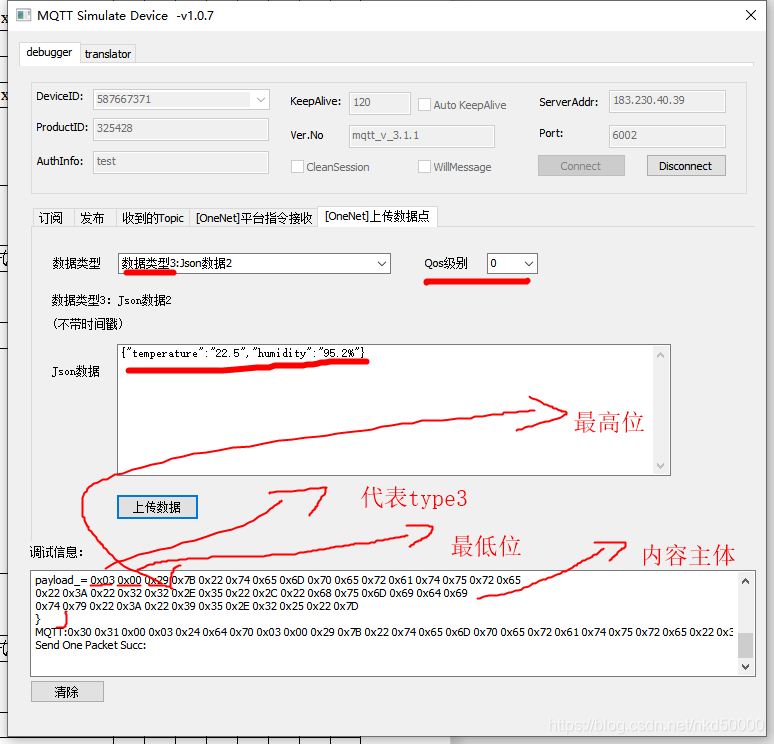This screenshot has width=774, height=744.
Task: Click the Disconnect button
Action: pyautogui.click(x=686, y=166)
